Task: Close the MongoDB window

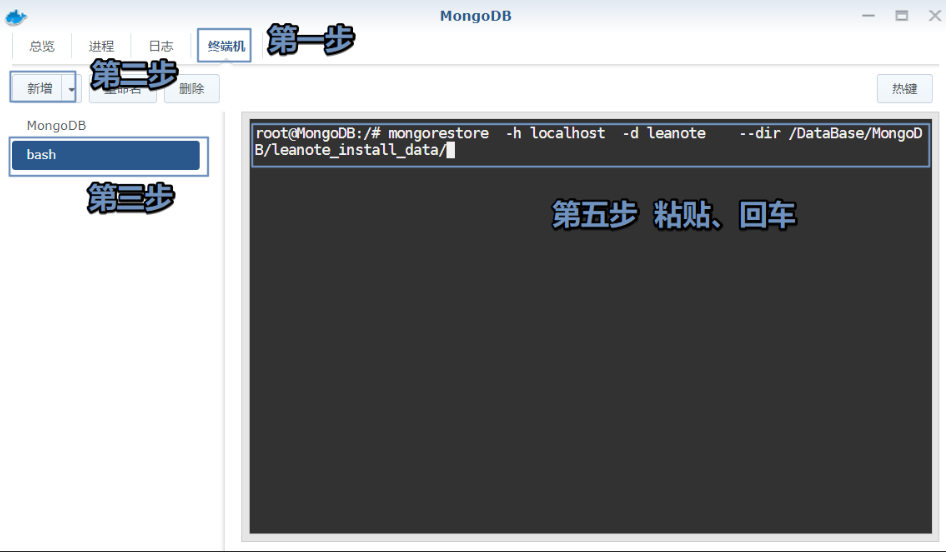Action: pyautogui.click(x=934, y=16)
